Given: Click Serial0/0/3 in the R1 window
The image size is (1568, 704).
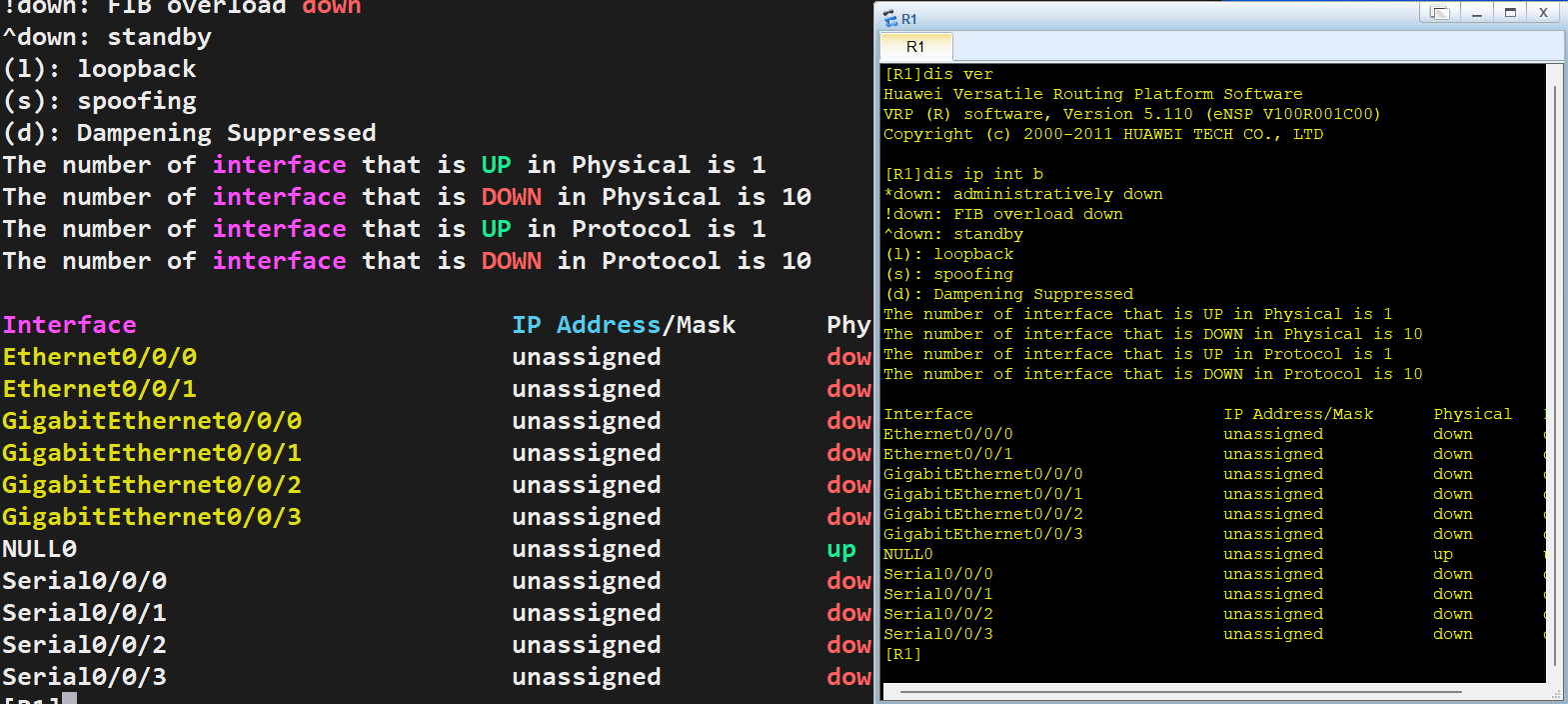Looking at the screenshot, I should [938, 634].
